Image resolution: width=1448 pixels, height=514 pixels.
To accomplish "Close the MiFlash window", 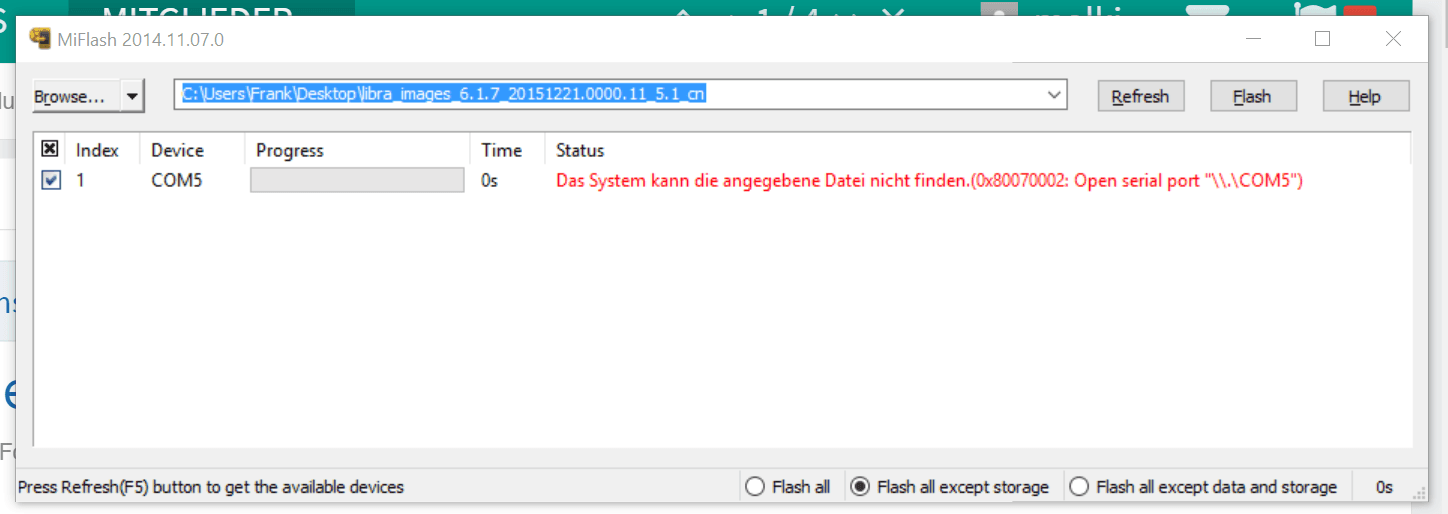I will (1393, 39).
